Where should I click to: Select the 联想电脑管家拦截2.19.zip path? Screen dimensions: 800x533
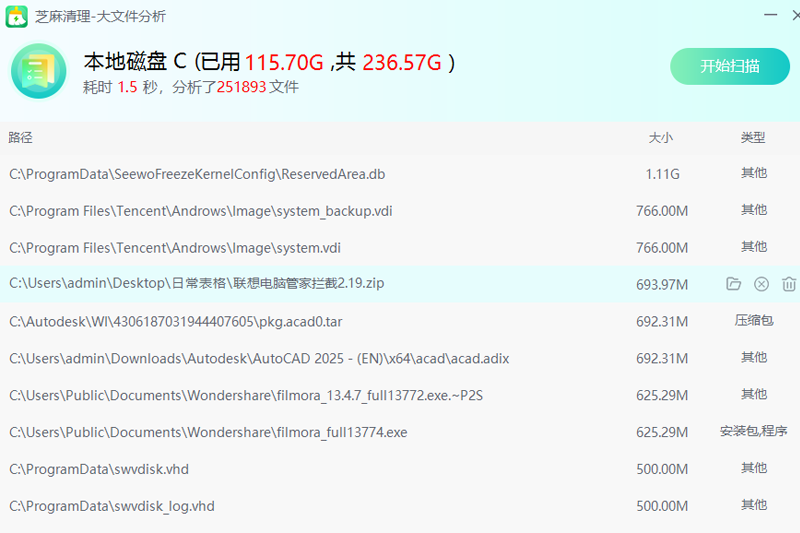click(196, 283)
